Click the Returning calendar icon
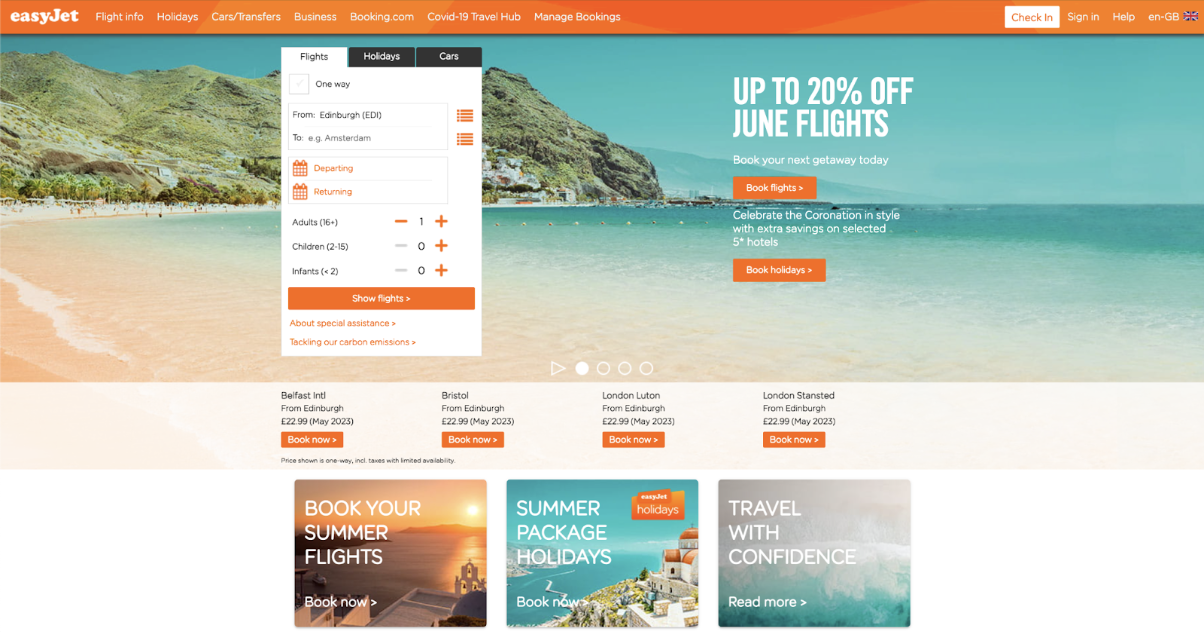Screen dimensions: 1204x632 pyautogui.click(x=300, y=191)
